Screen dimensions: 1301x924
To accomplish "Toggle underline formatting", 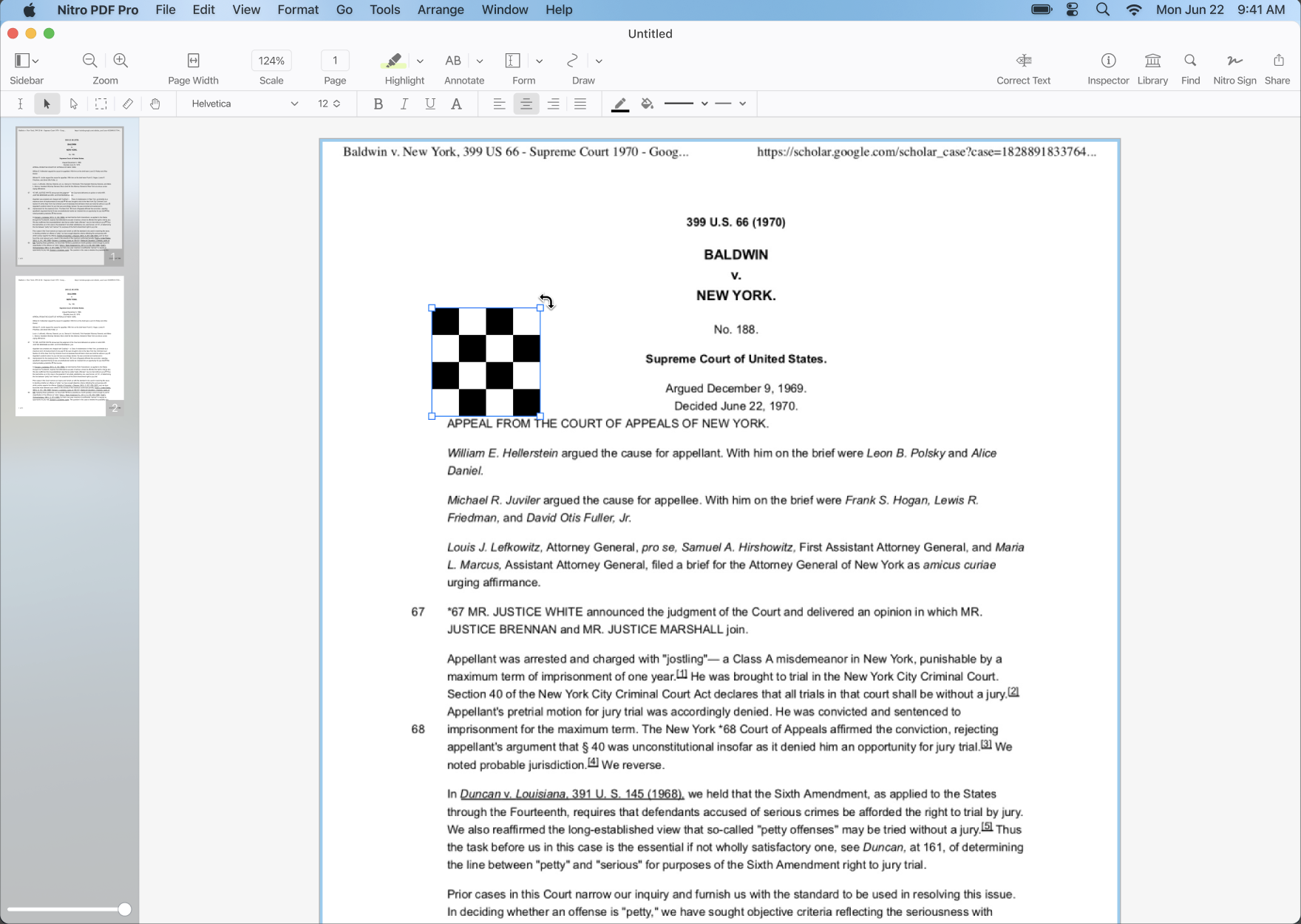I will pyautogui.click(x=429, y=103).
